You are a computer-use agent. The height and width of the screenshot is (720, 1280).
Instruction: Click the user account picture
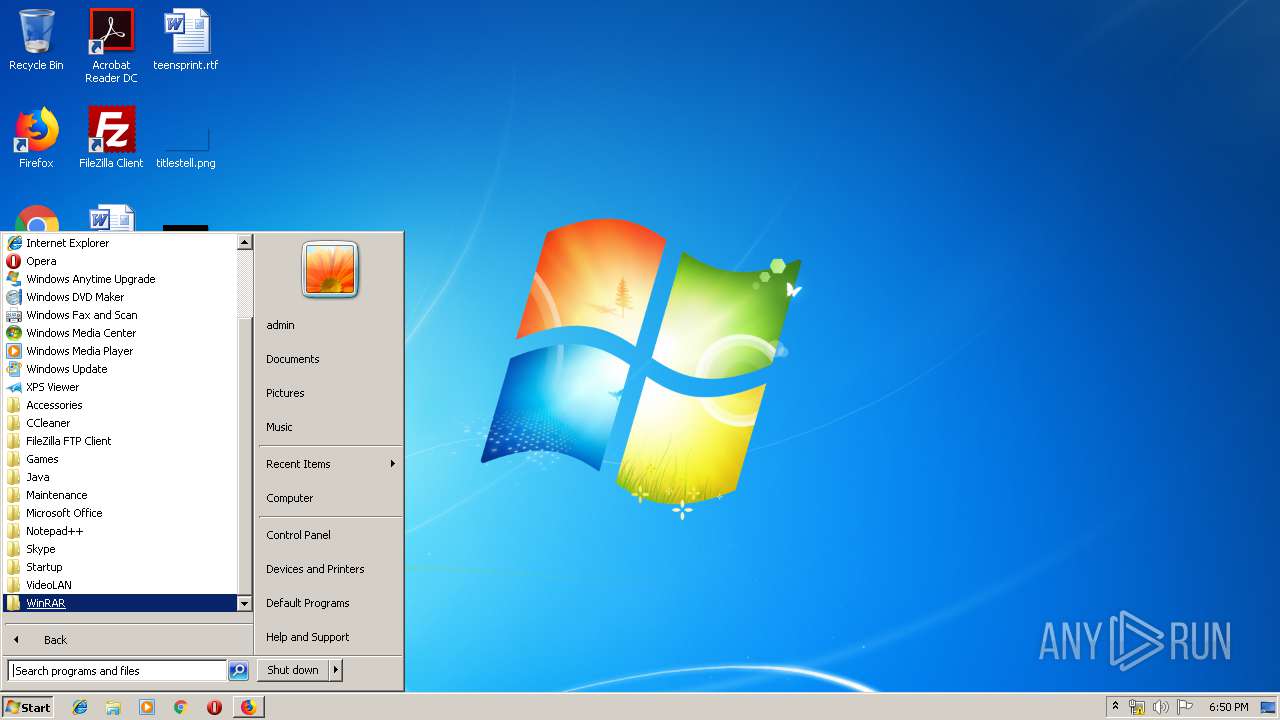point(330,269)
